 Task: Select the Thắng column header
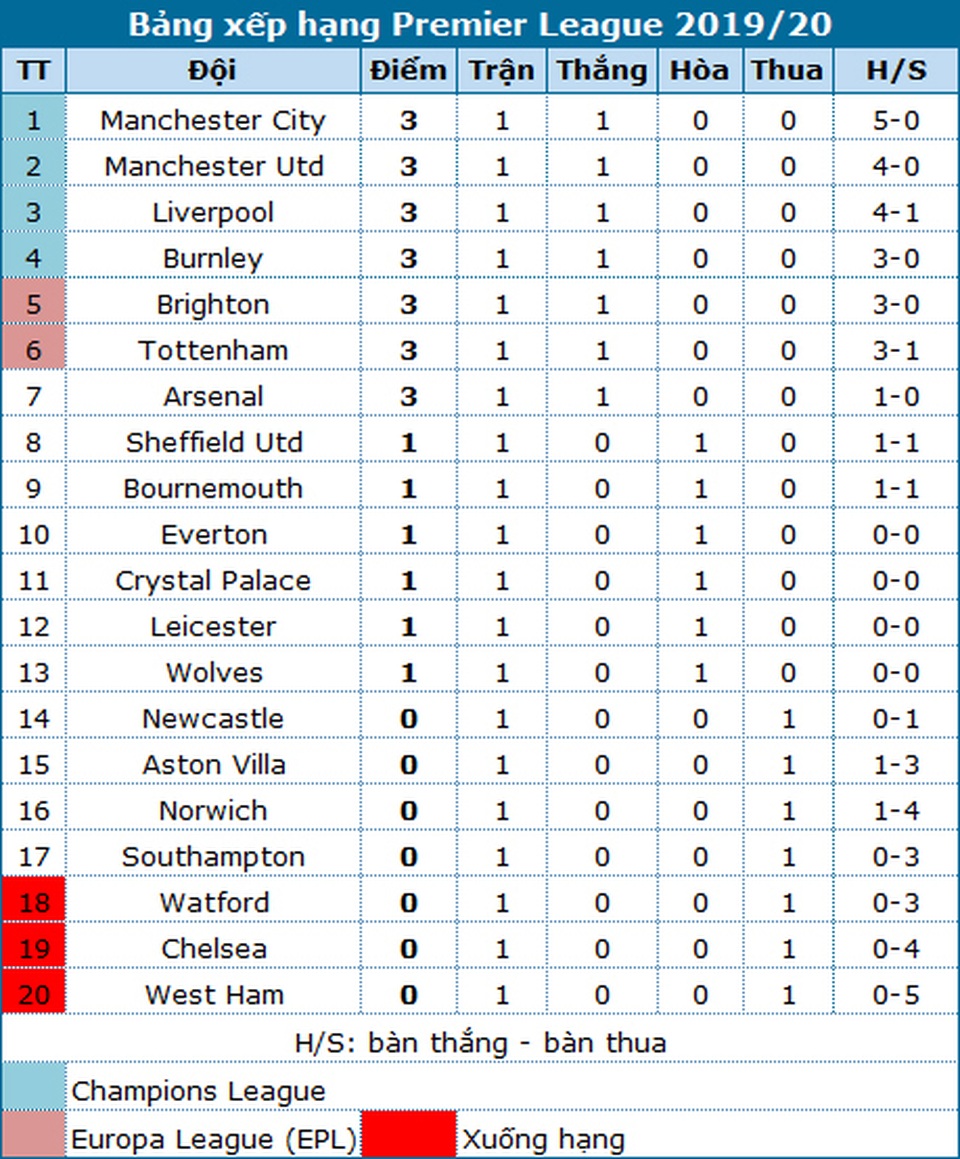coord(601,71)
